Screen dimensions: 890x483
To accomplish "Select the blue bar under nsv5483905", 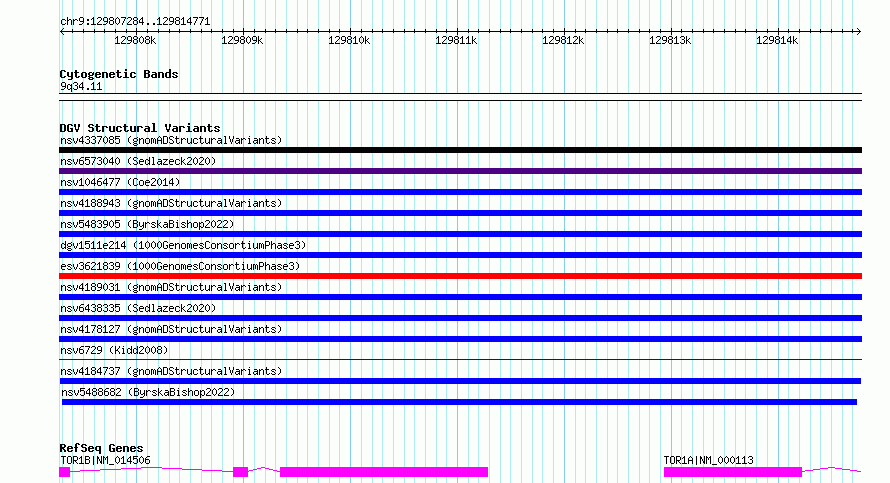I will pyautogui.click(x=460, y=234).
